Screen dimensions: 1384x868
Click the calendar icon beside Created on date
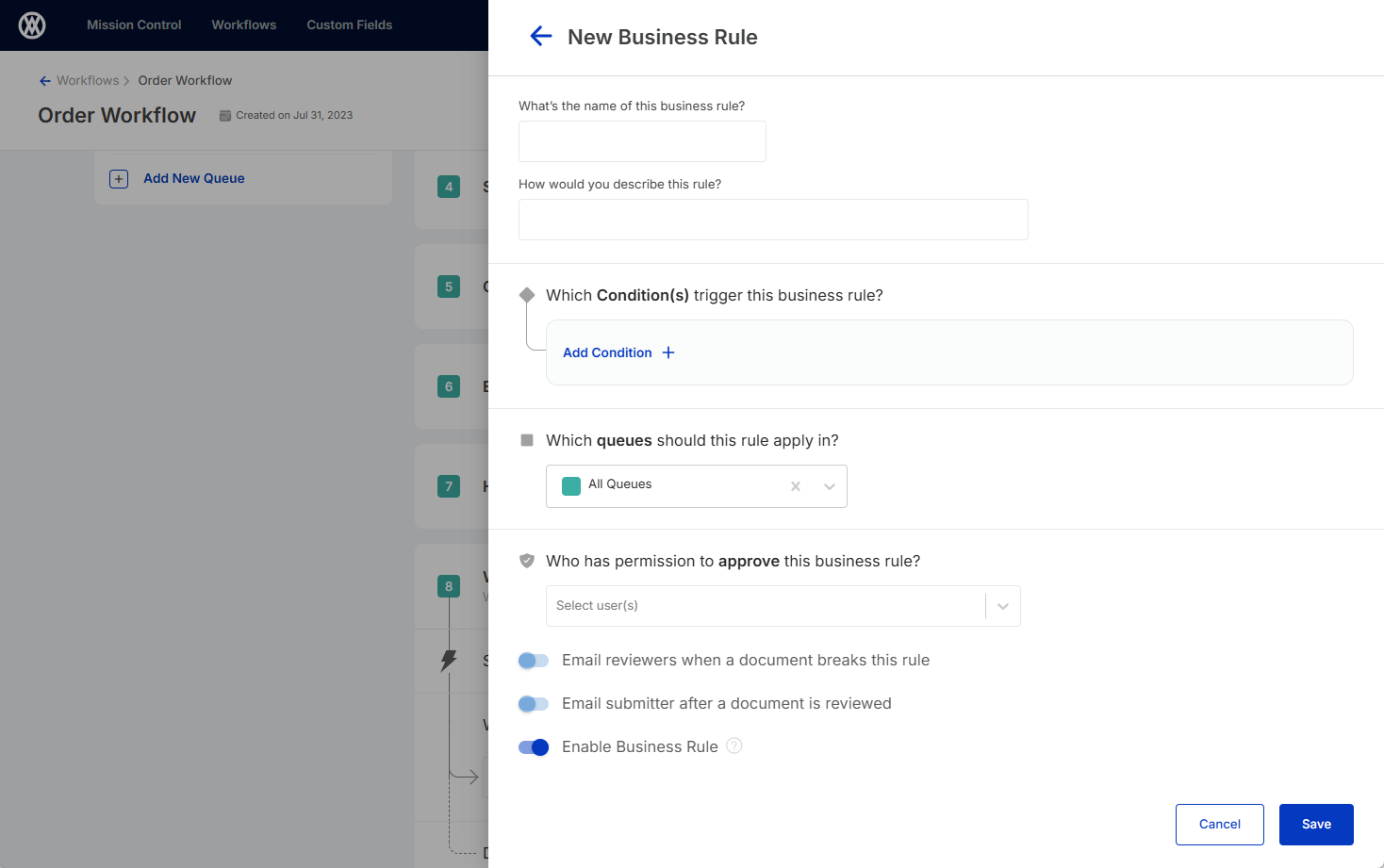225,116
